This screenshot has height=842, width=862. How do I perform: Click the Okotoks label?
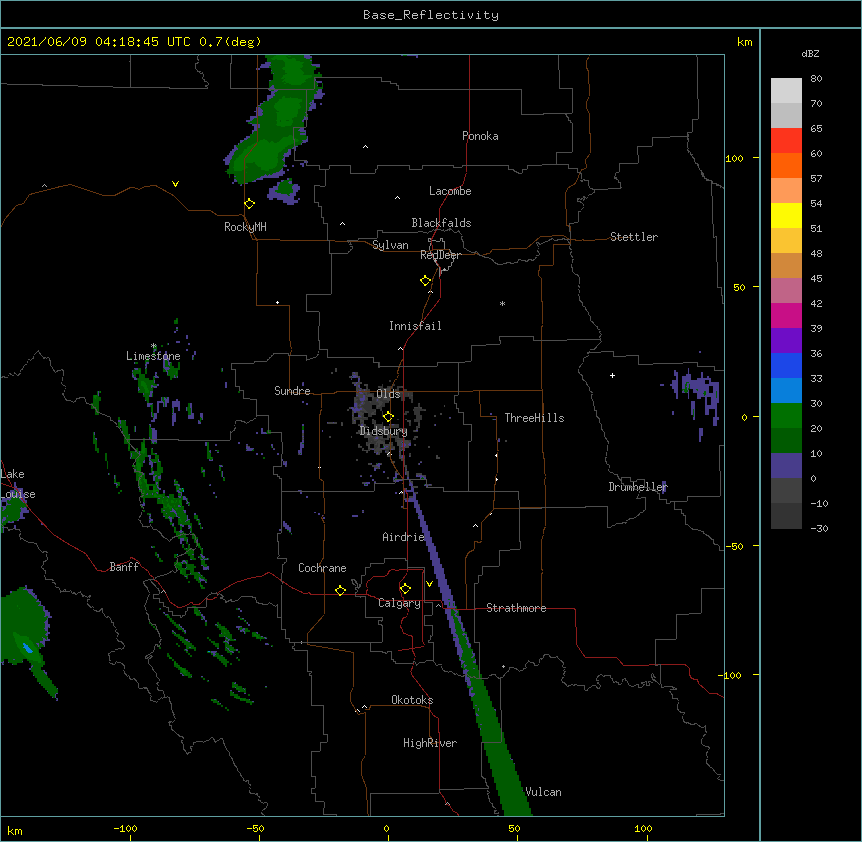coord(412,700)
